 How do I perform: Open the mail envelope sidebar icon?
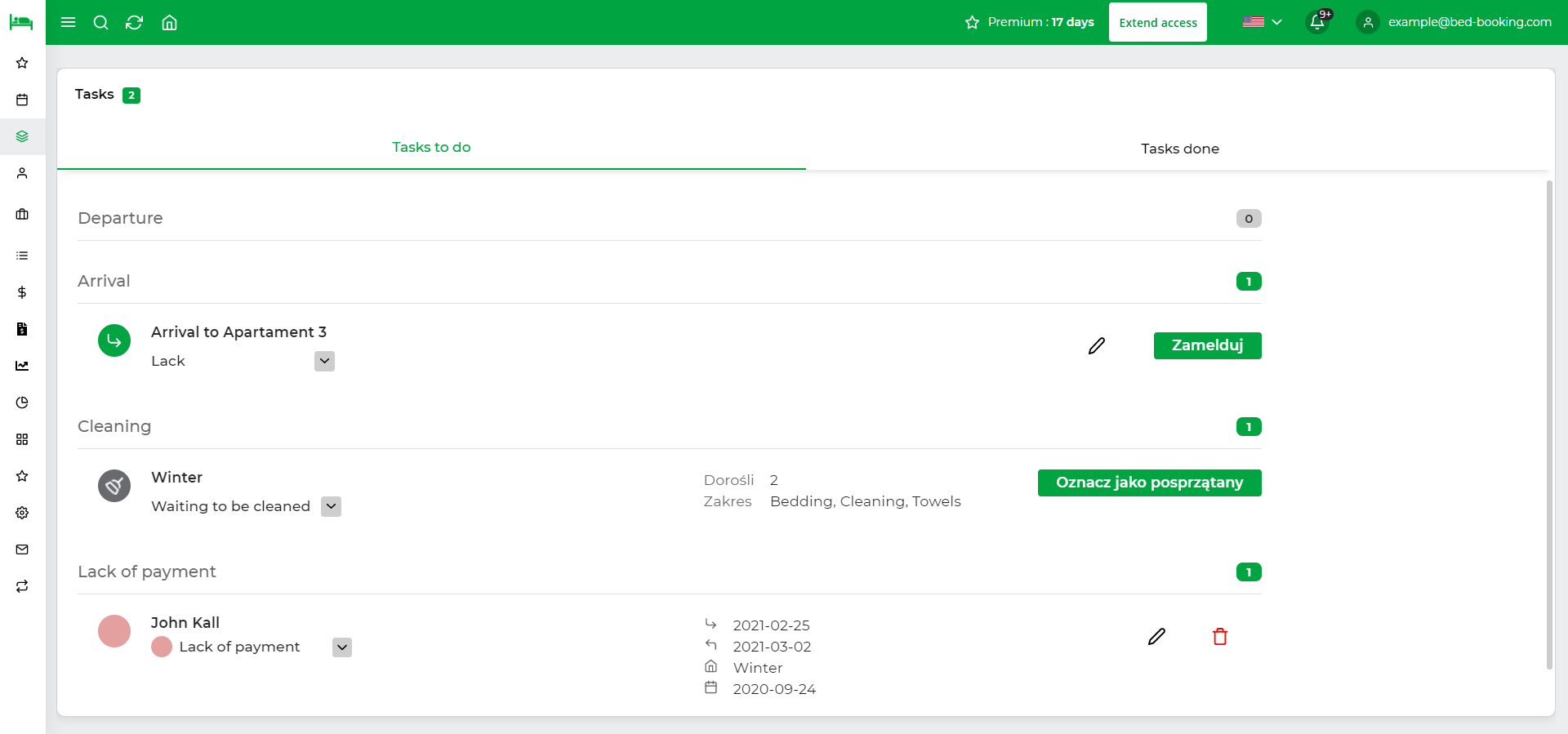coord(22,549)
